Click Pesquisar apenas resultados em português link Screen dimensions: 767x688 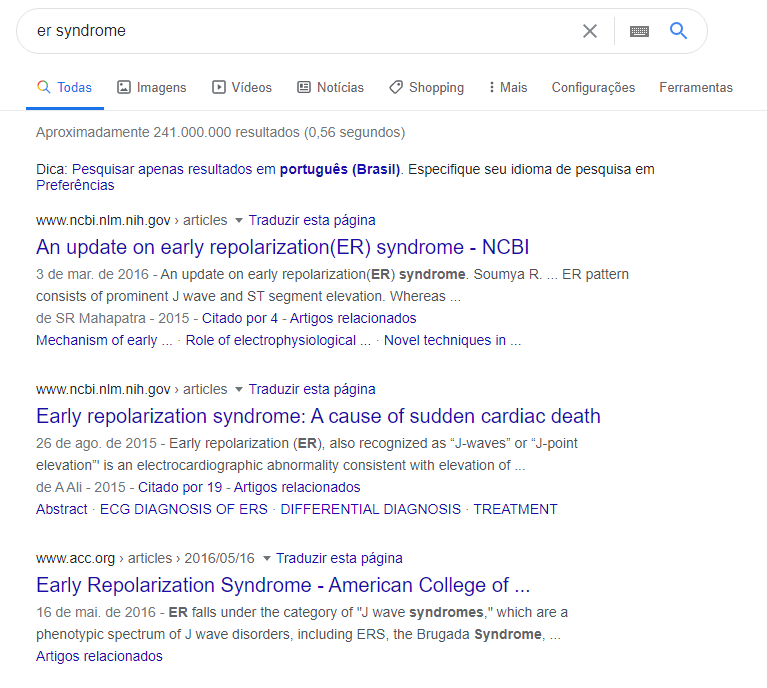236,169
